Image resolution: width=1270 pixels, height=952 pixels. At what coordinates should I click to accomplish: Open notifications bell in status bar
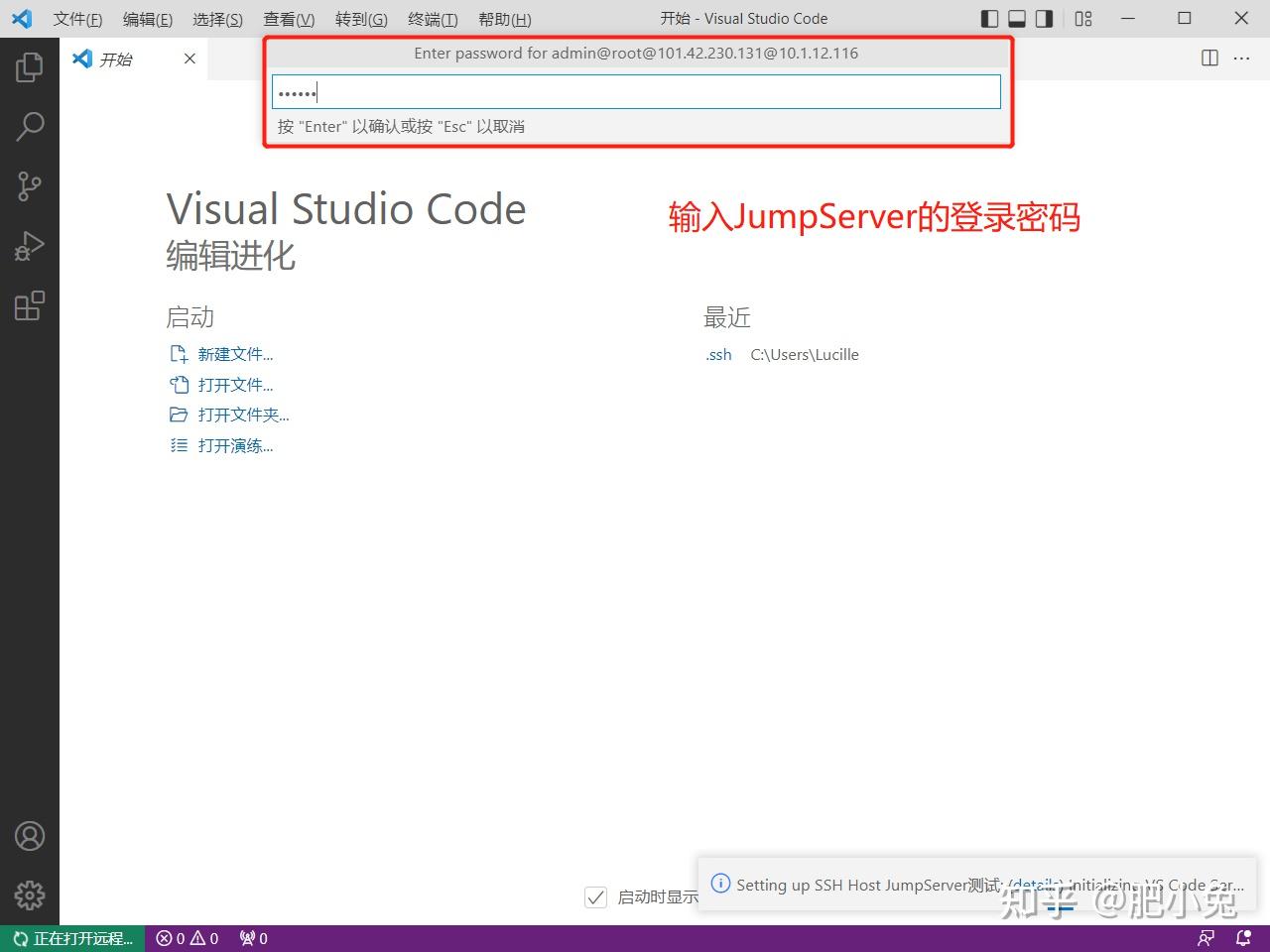click(x=1243, y=937)
